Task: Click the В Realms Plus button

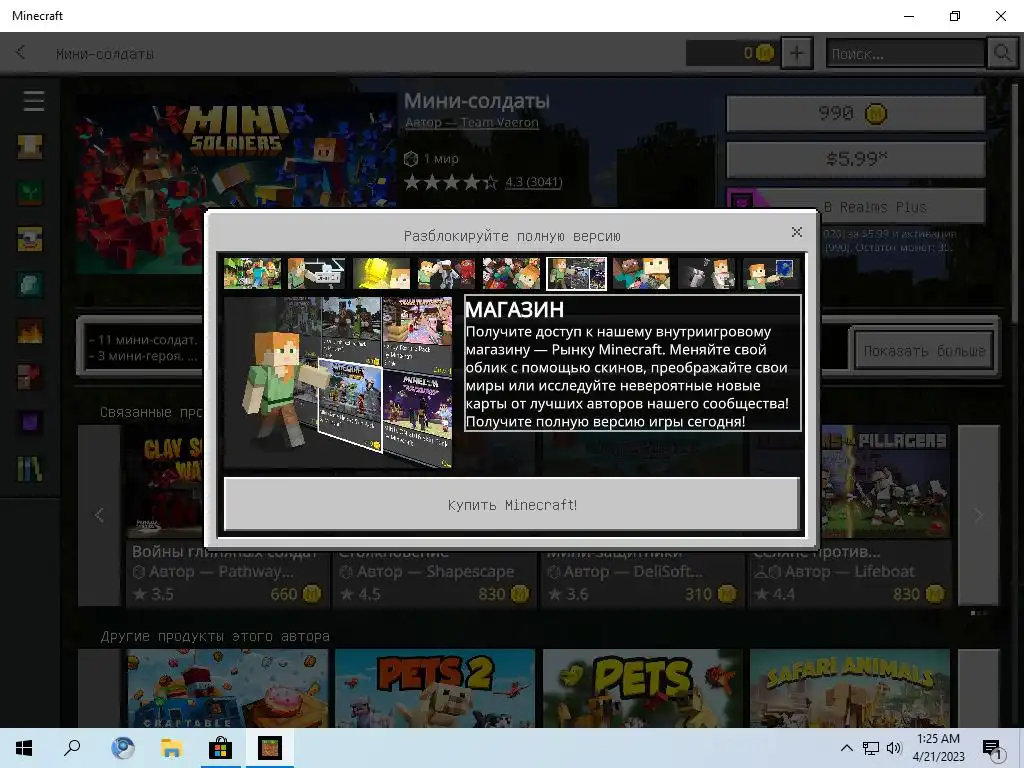Action: coord(856,206)
